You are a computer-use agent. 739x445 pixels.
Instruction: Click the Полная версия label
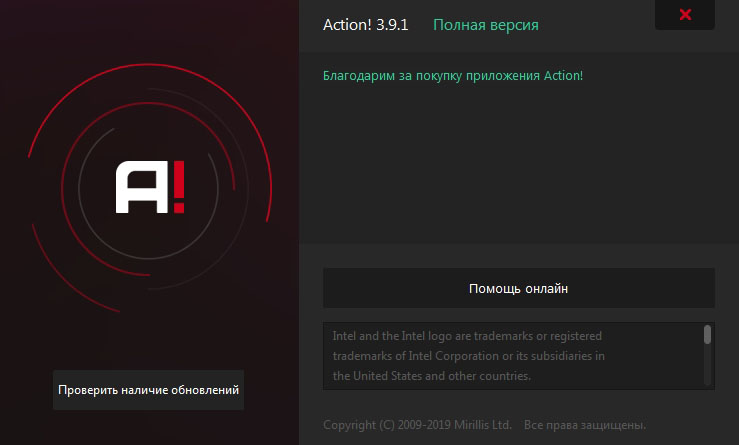tap(486, 25)
